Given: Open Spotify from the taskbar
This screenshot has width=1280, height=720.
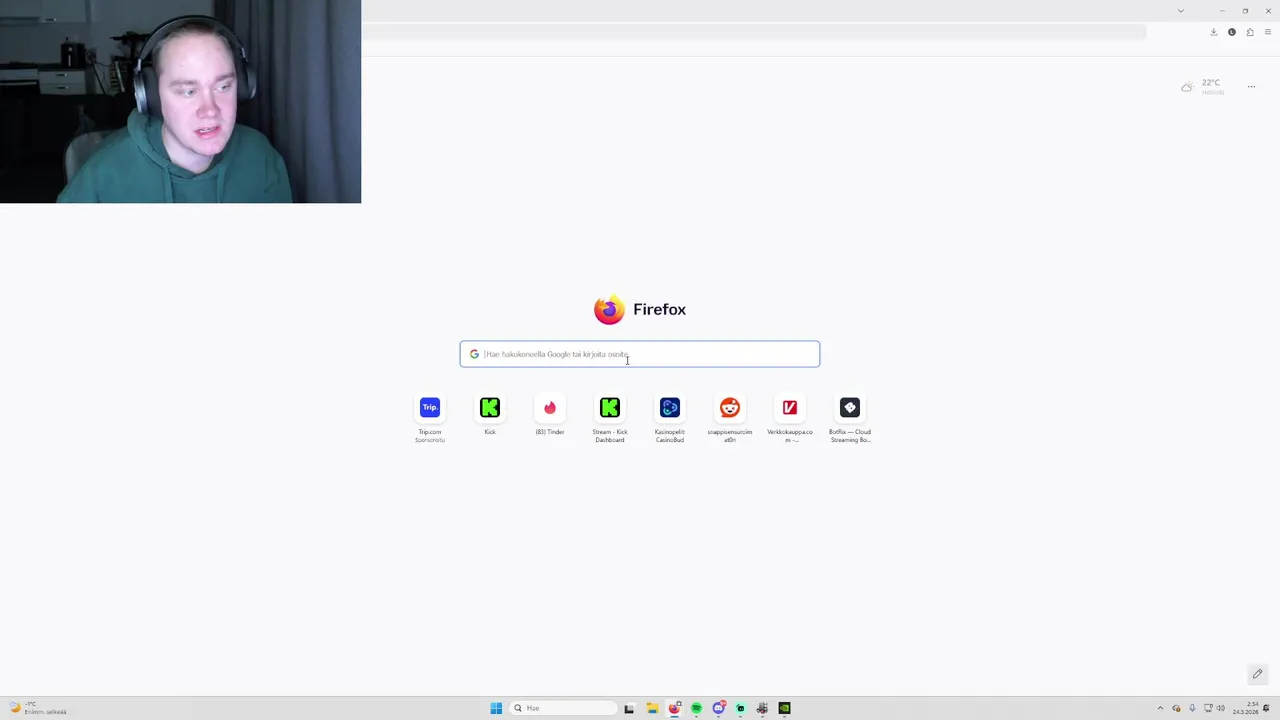Looking at the screenshot, I should [x=696, y=708].
